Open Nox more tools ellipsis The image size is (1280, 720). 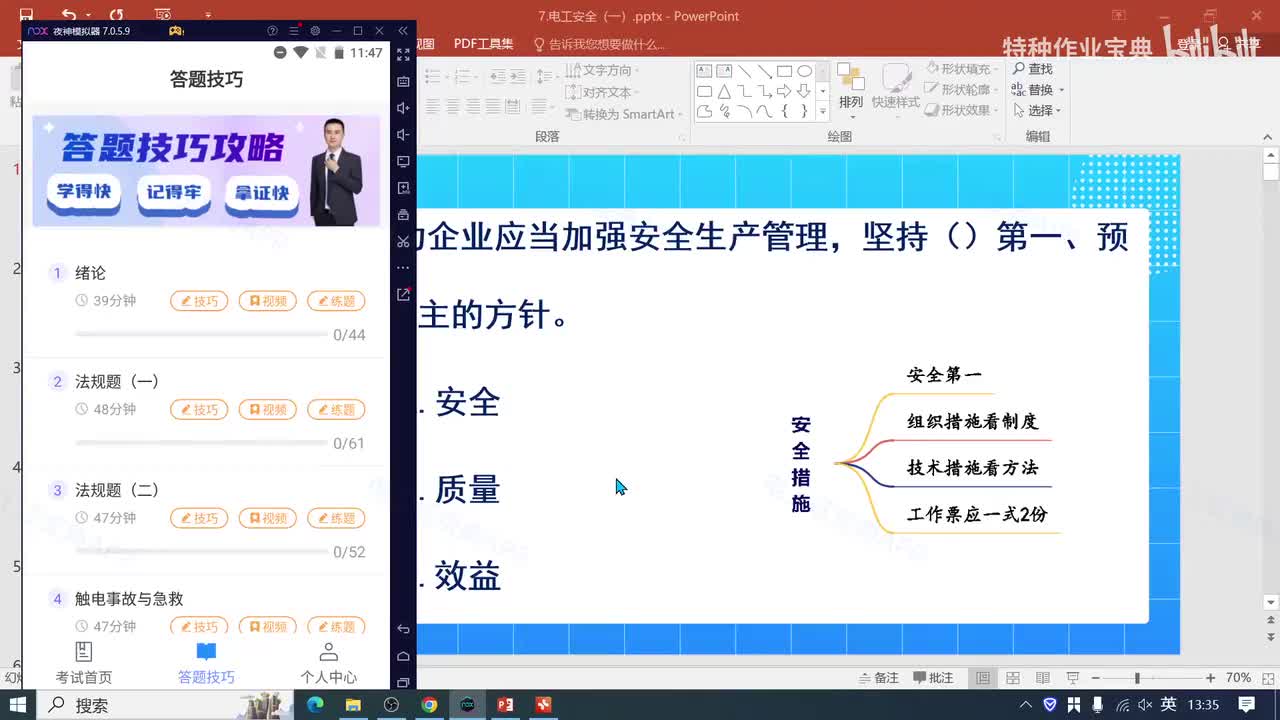click(x=403, y=268)
